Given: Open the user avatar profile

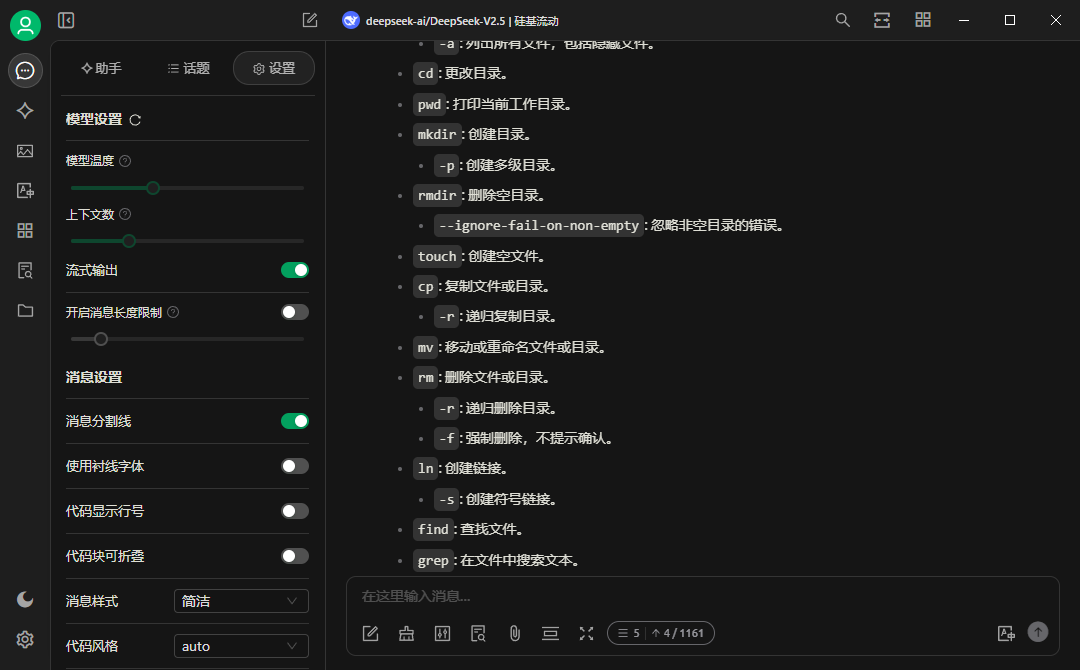Looking at the screenshot, I should 25,25.
